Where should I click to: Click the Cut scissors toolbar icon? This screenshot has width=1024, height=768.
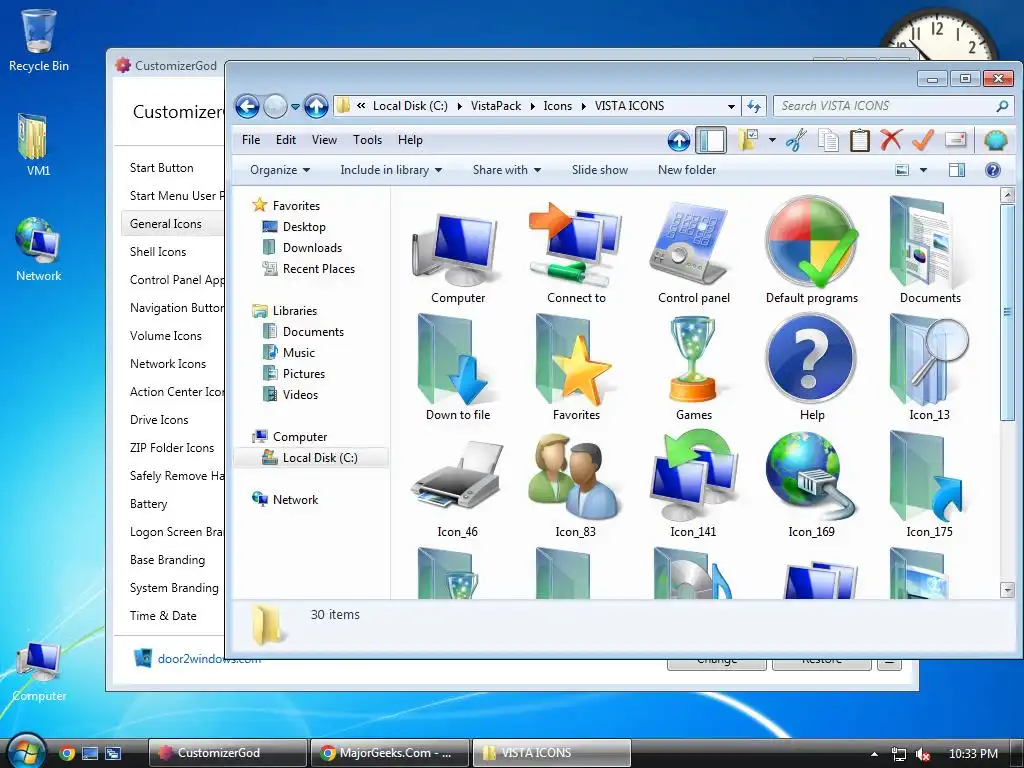tap(795, 140)
